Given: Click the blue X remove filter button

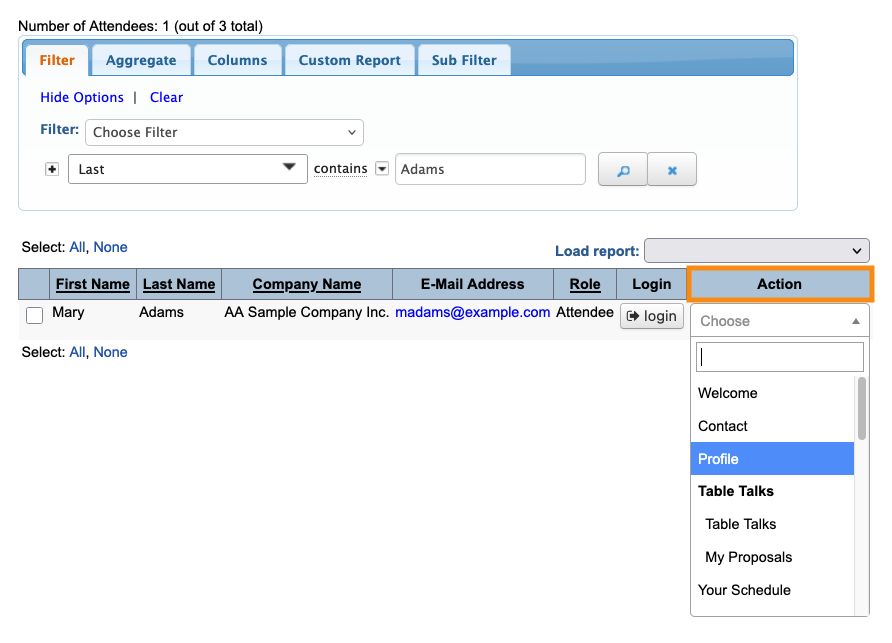Looking at the screenshot, I should [x=672, y=170].
